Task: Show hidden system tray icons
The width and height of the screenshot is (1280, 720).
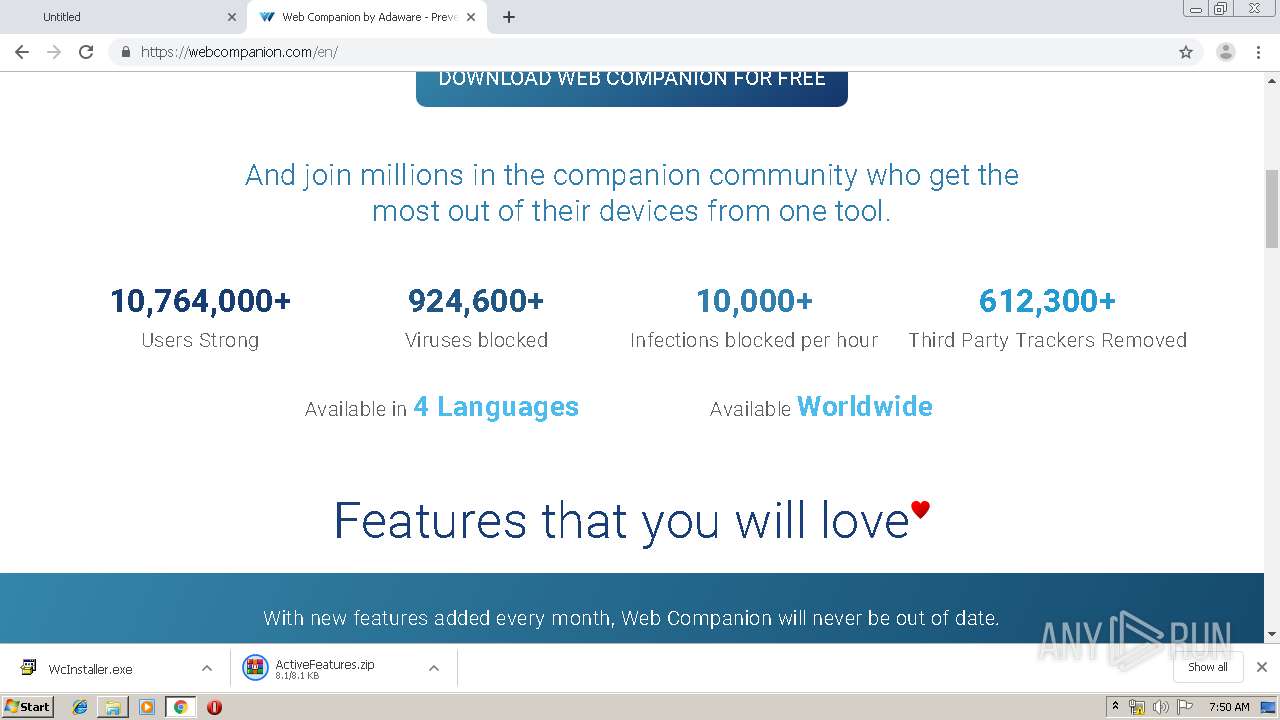Action: (x=1115, y=707)
